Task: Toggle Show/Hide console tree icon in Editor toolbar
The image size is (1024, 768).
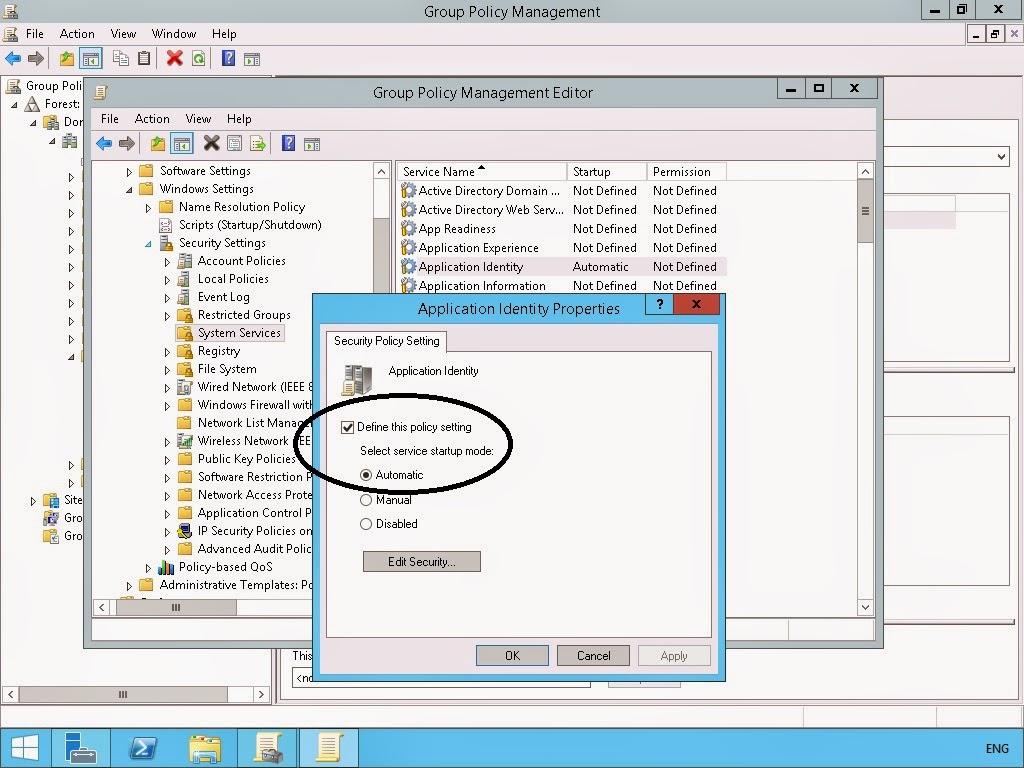Action: tap(182, 144)
